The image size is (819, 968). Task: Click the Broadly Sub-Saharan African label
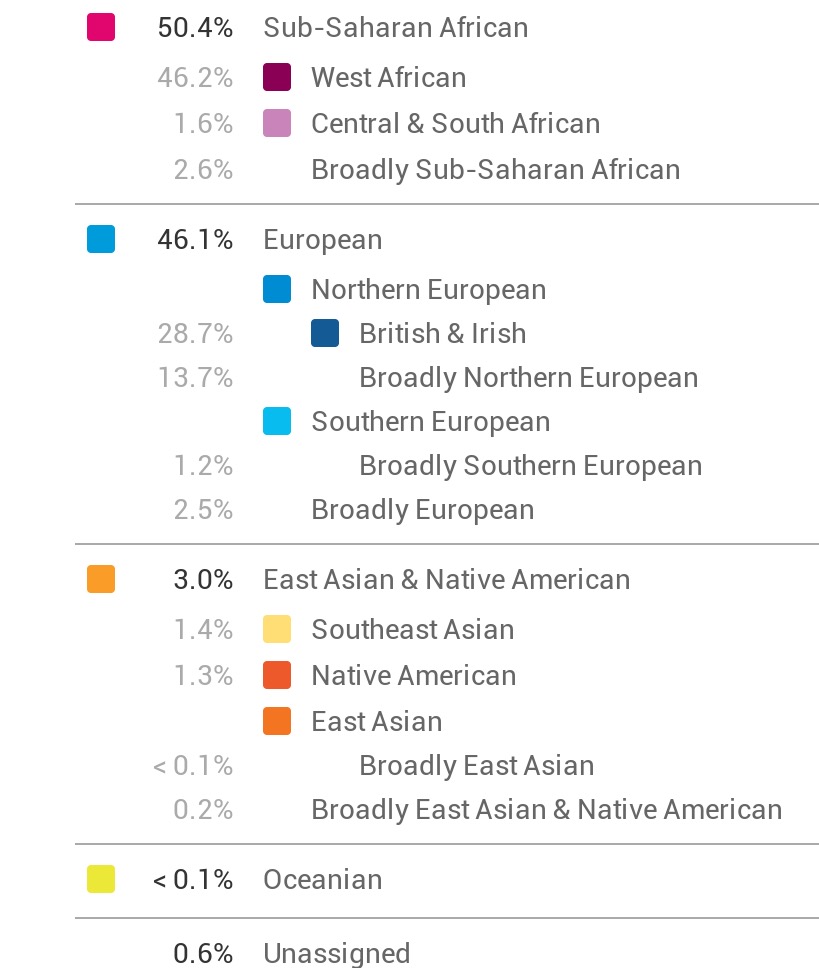point(495,169)
